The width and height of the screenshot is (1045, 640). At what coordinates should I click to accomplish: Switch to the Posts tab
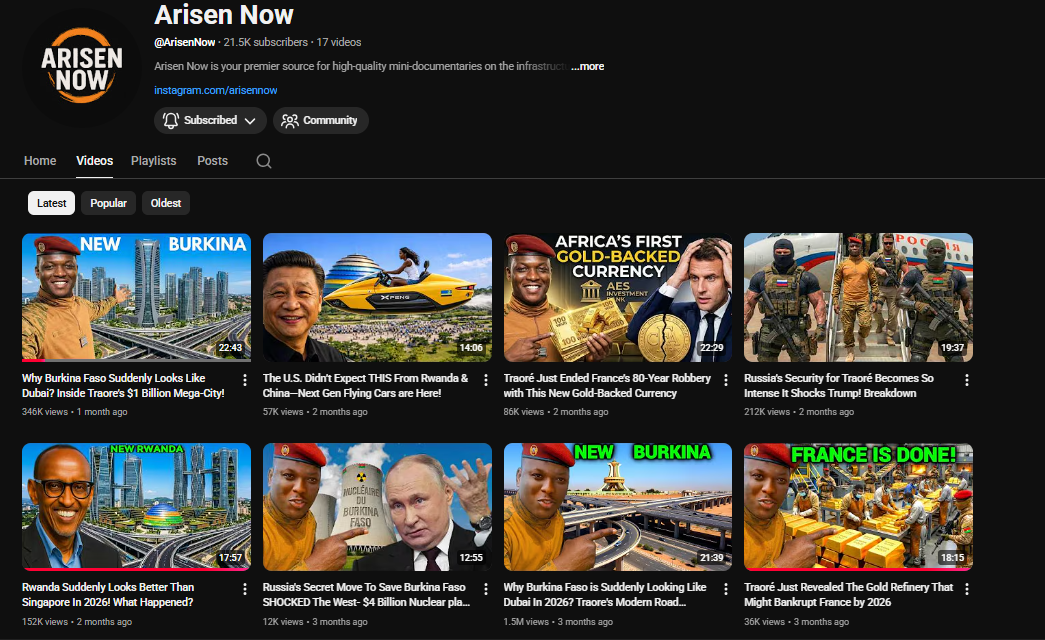point(212,161)
